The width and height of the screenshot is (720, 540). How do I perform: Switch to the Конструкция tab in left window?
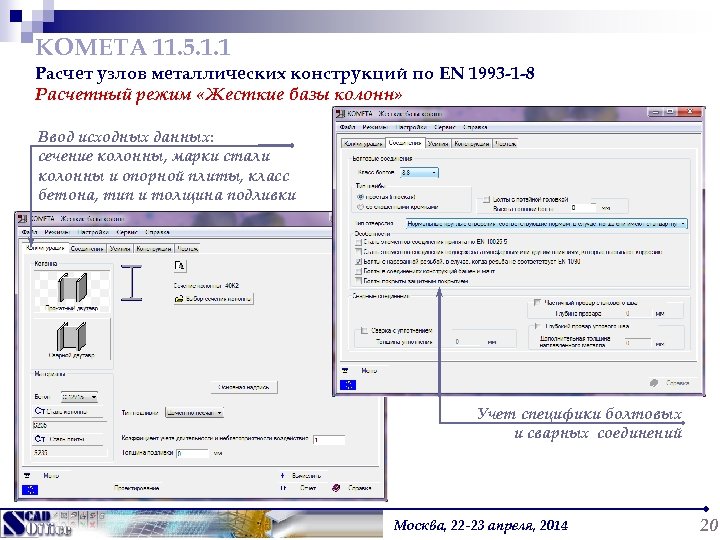154,249
